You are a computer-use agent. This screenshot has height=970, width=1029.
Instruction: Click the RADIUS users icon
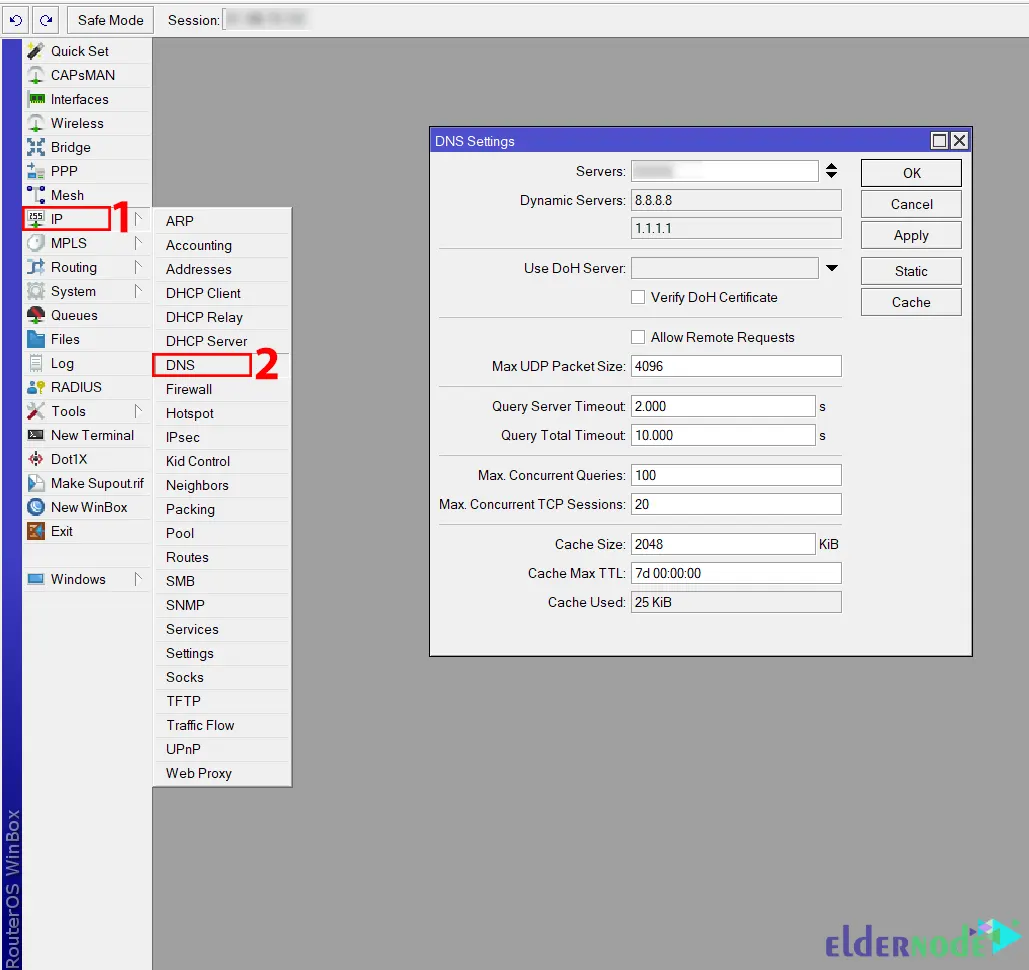click(x=36, y=387)
